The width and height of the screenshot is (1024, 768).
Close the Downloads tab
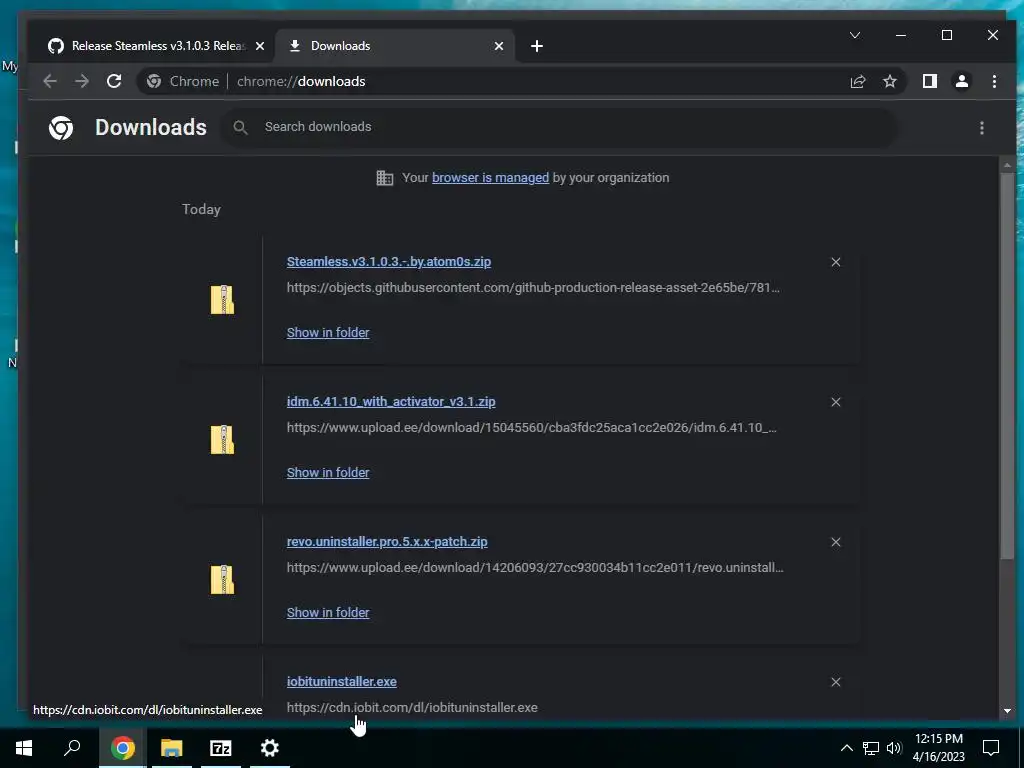tap(499, 46)
